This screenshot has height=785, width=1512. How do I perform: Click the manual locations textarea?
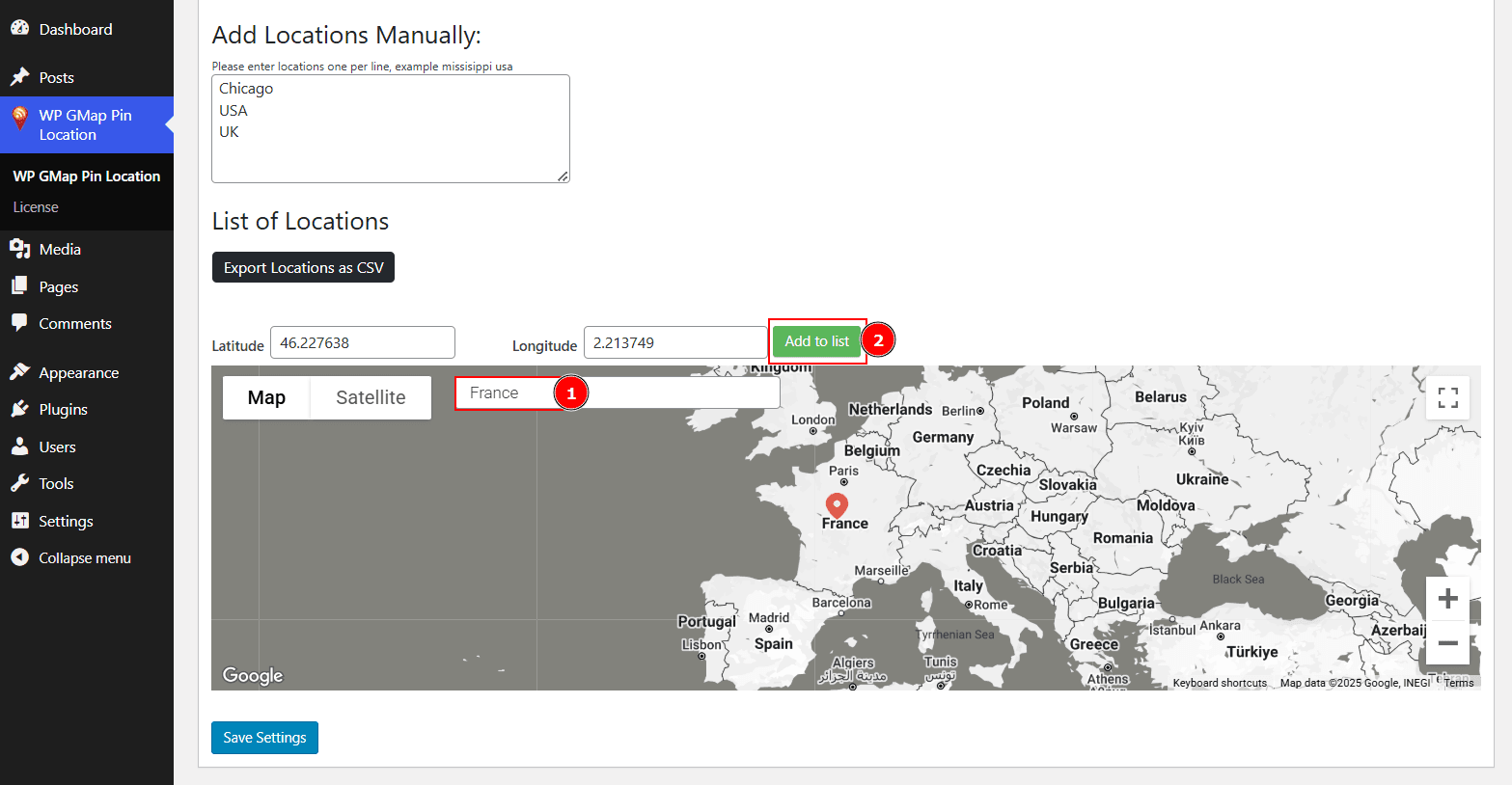tap(391, 128)
